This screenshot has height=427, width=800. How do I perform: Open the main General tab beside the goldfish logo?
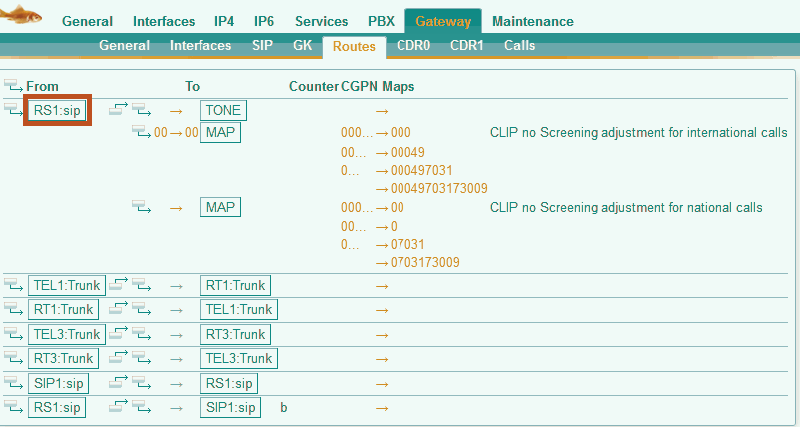coord(87,21)
